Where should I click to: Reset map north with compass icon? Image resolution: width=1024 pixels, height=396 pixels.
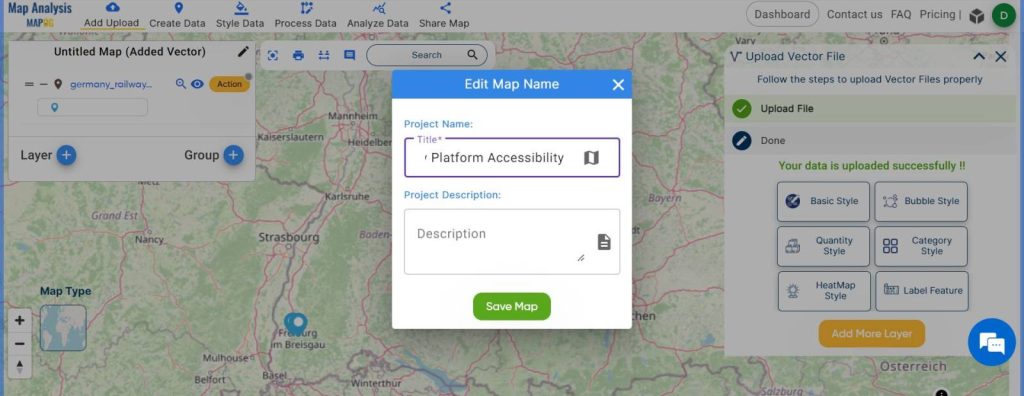(20, 366)
